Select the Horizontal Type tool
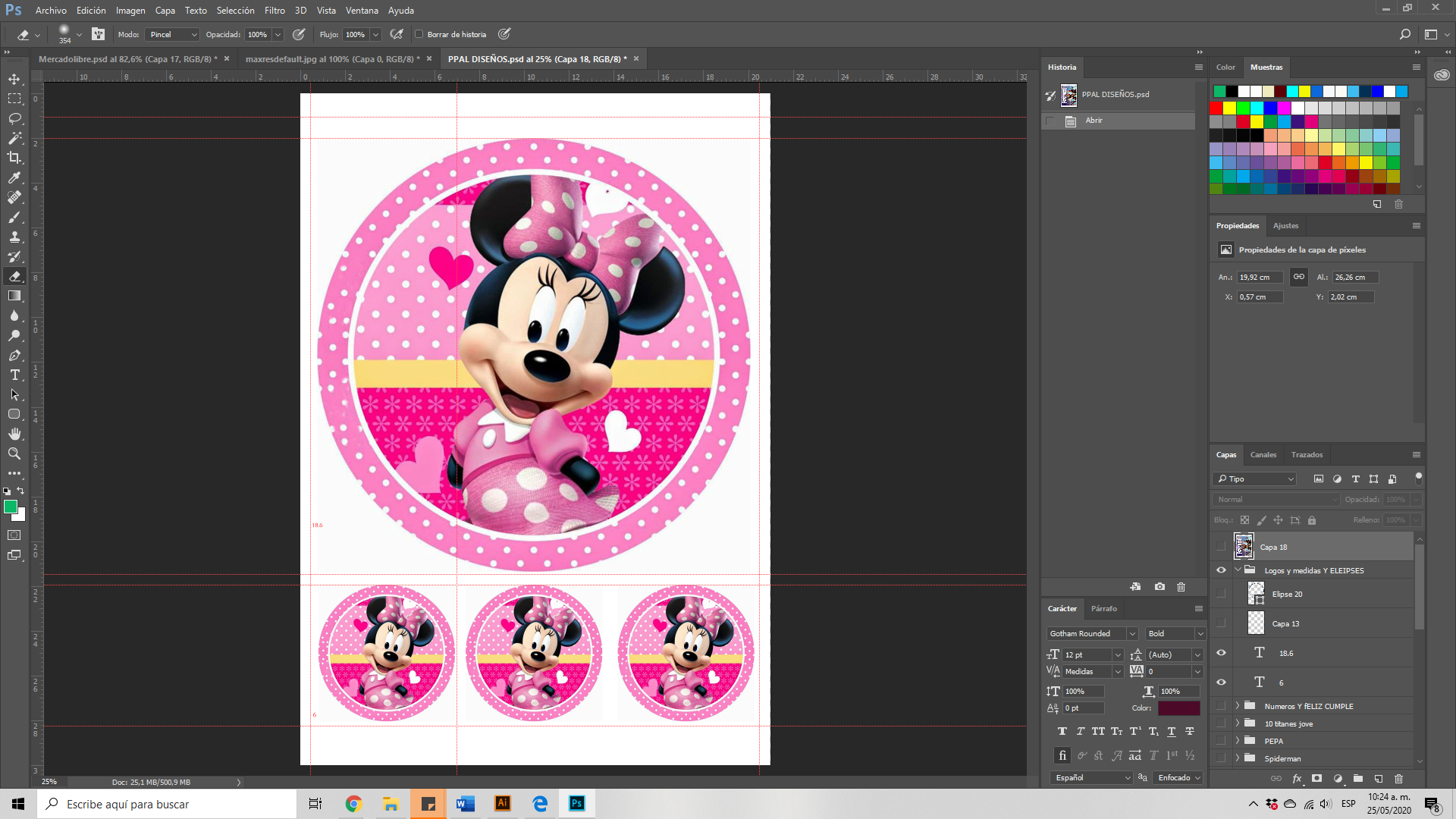1456x819 pixels. (x=14, y=375)
